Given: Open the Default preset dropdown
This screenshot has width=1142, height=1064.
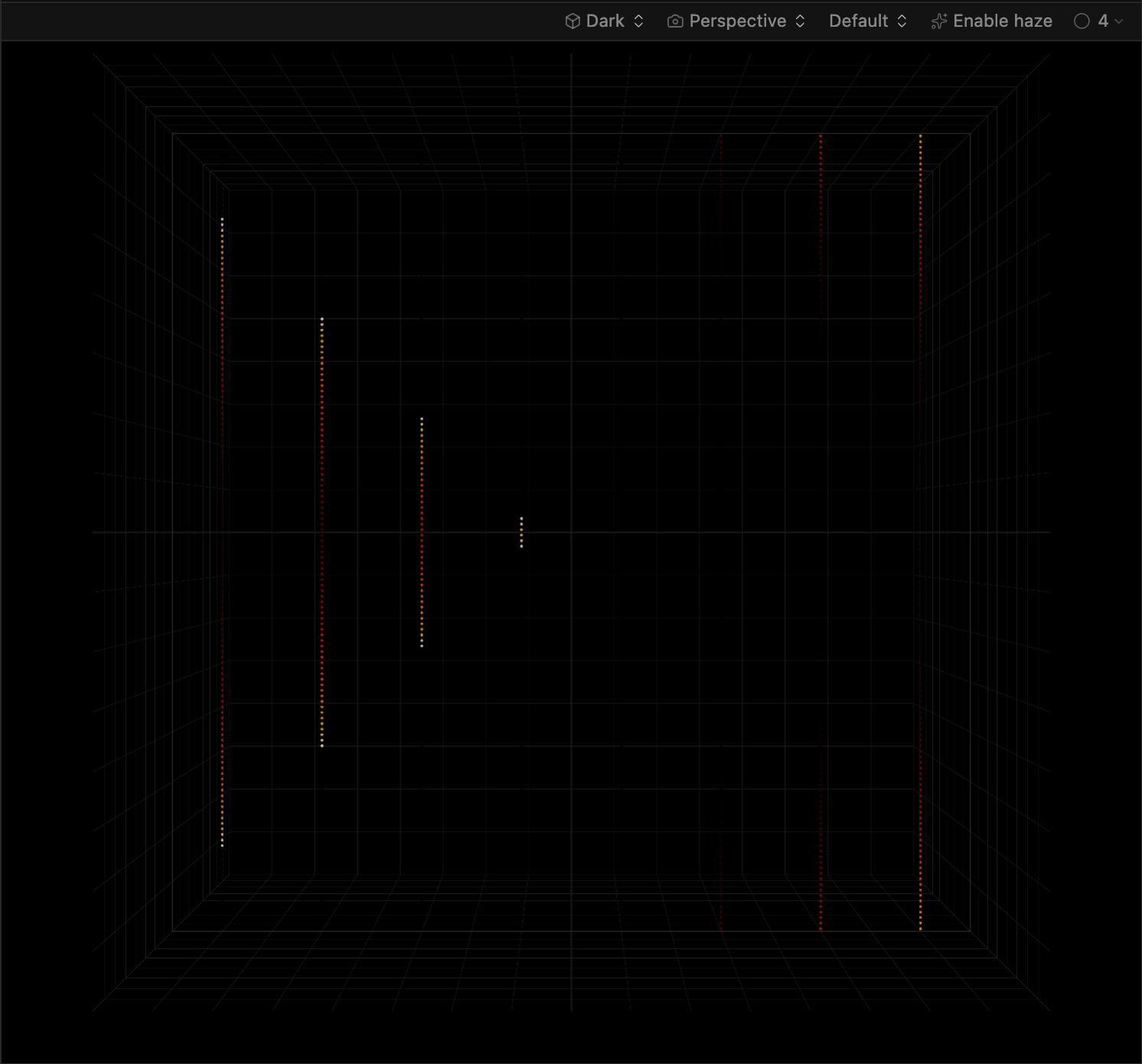Looking at the screenshot, I should tap(868, 21).
